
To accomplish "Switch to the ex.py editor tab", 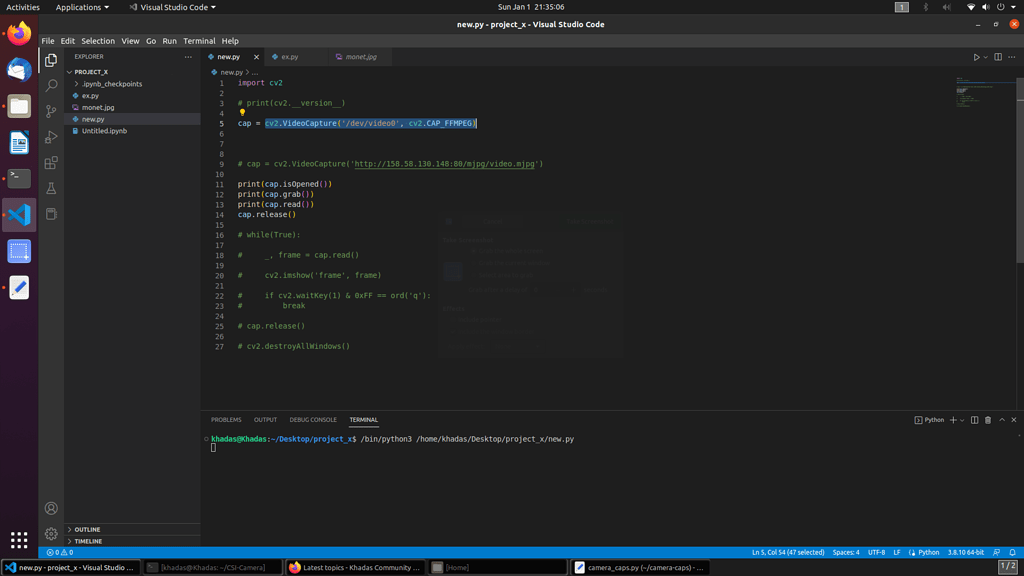I will pyautogui.click(x=289, y=57).
